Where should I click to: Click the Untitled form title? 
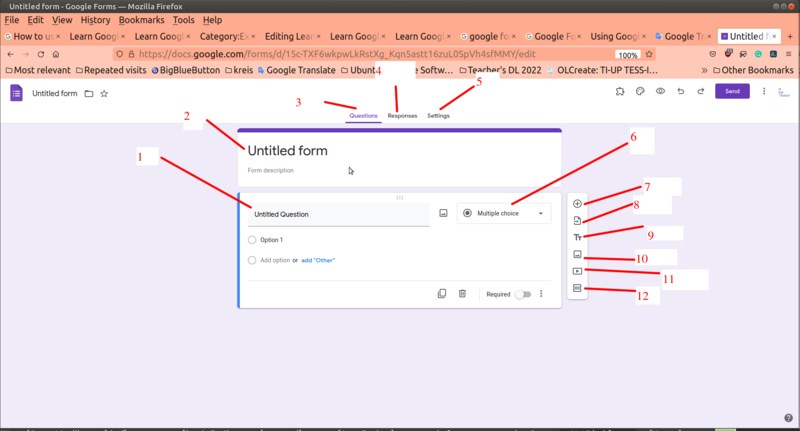(x=288, y=150)
